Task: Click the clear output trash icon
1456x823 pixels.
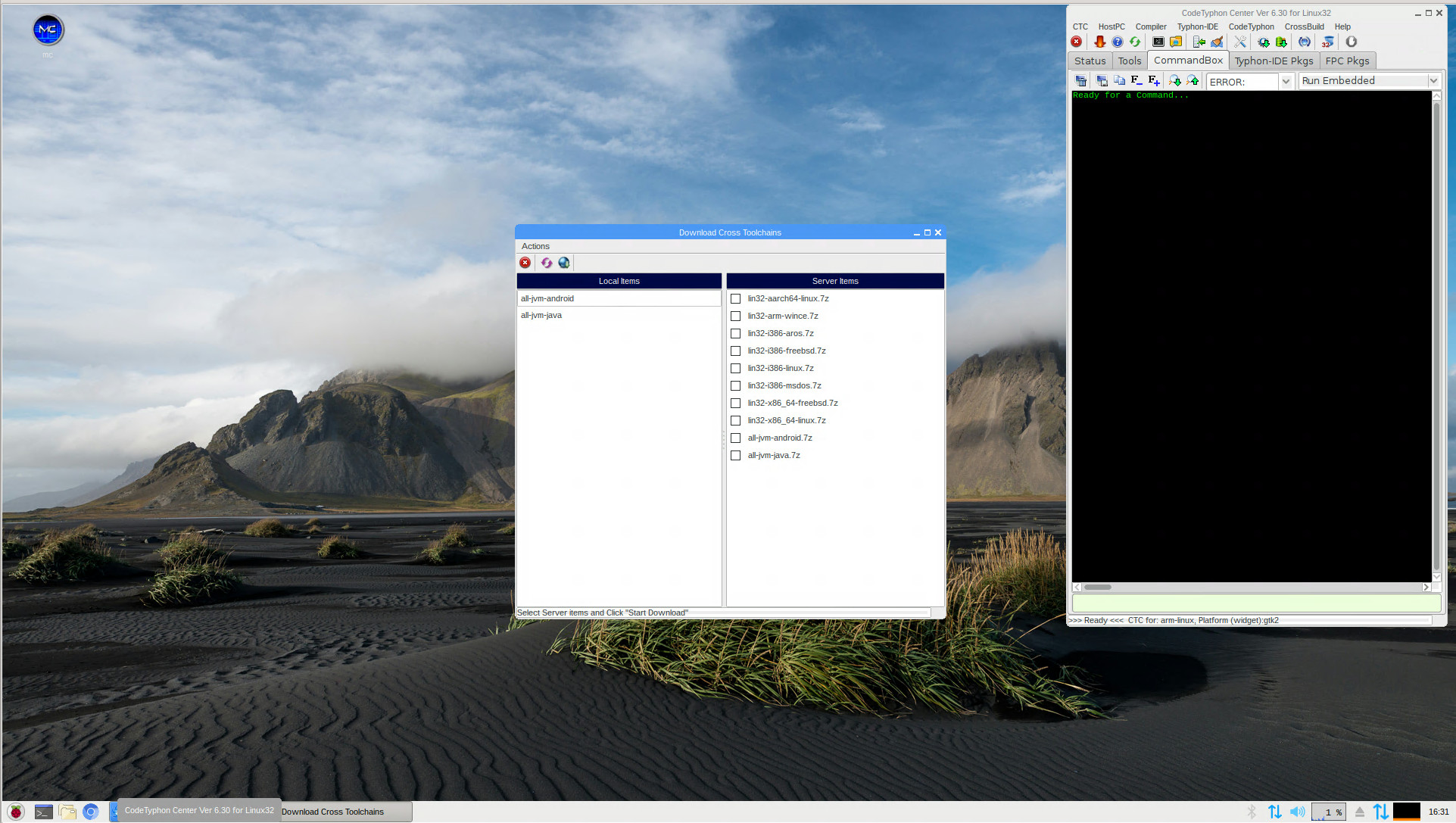Action: click(x=1081, y=81)
